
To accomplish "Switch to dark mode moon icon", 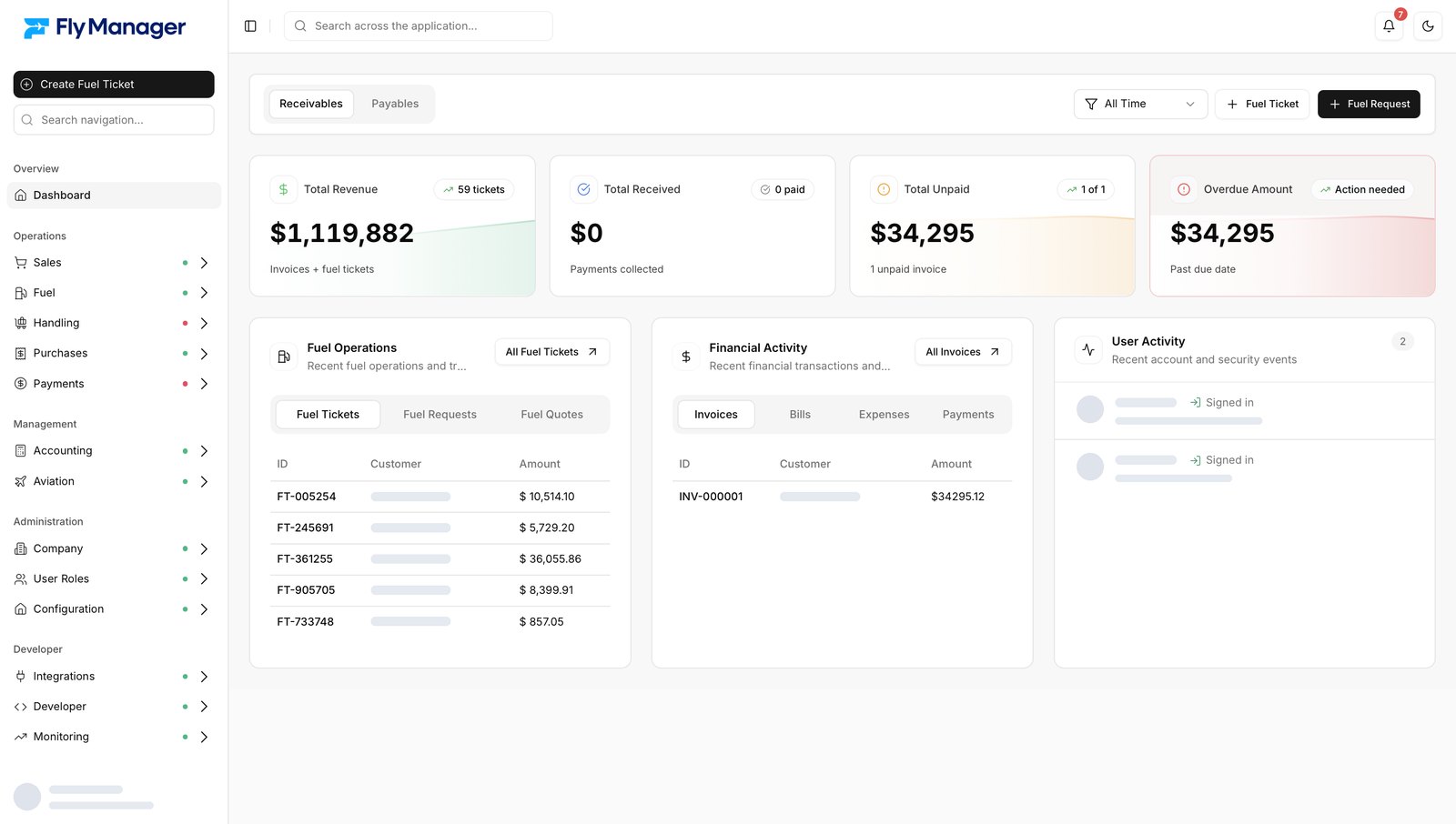I will pos(1428,26).
